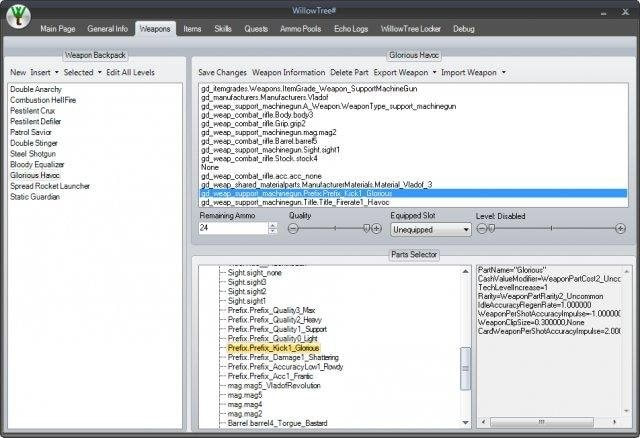
Task: Click Remaining Ammo spinner down arrow
Action: [273, 231]
